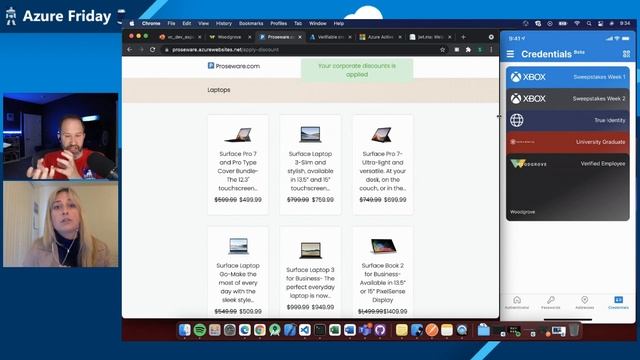Open Spotify from the Dock

200,330
